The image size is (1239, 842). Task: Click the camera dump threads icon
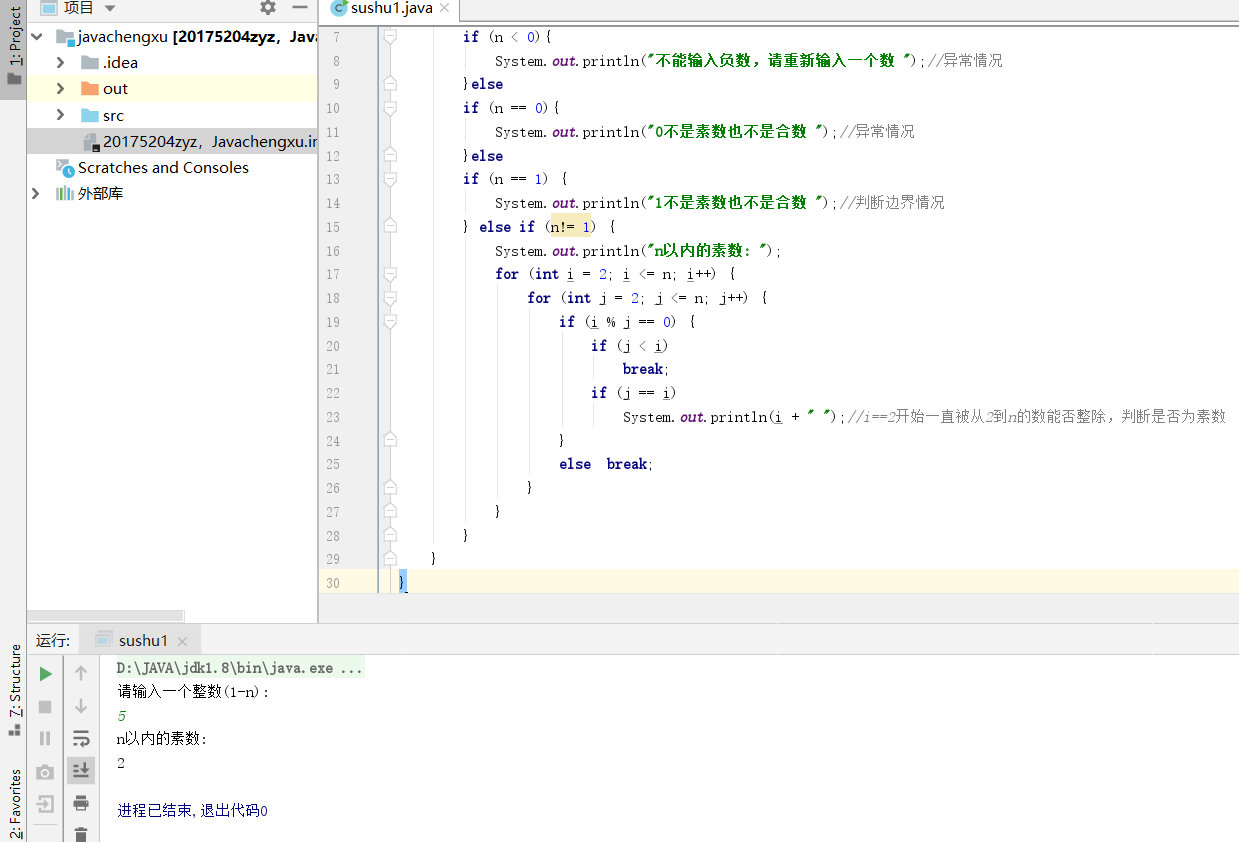click(45, 772)
